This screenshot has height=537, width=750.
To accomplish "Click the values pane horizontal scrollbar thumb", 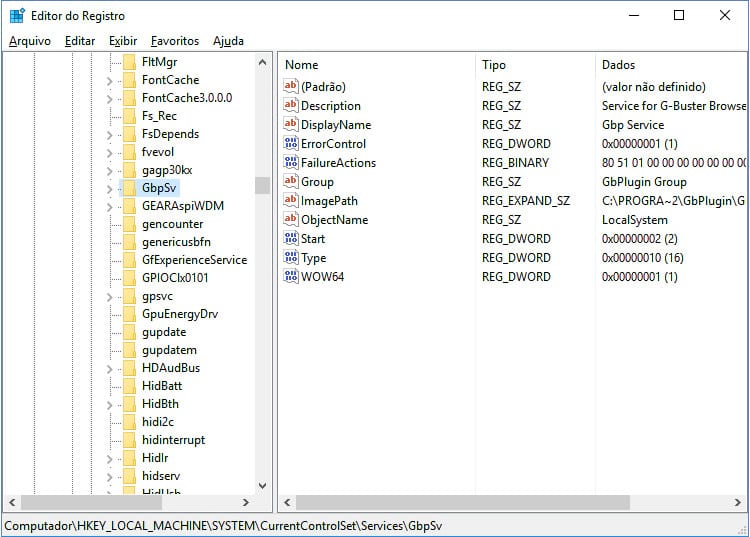I will click(x=463, y=502).
